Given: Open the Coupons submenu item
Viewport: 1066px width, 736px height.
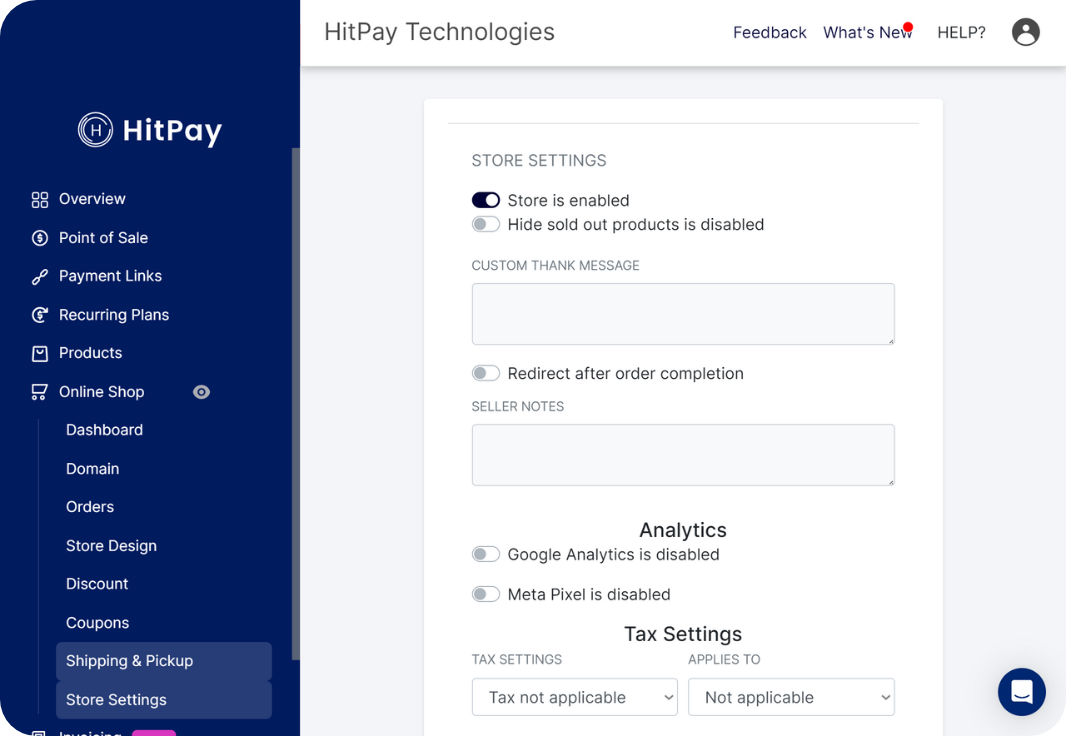Looking at the screenshot, I should [x=97, y=623].
